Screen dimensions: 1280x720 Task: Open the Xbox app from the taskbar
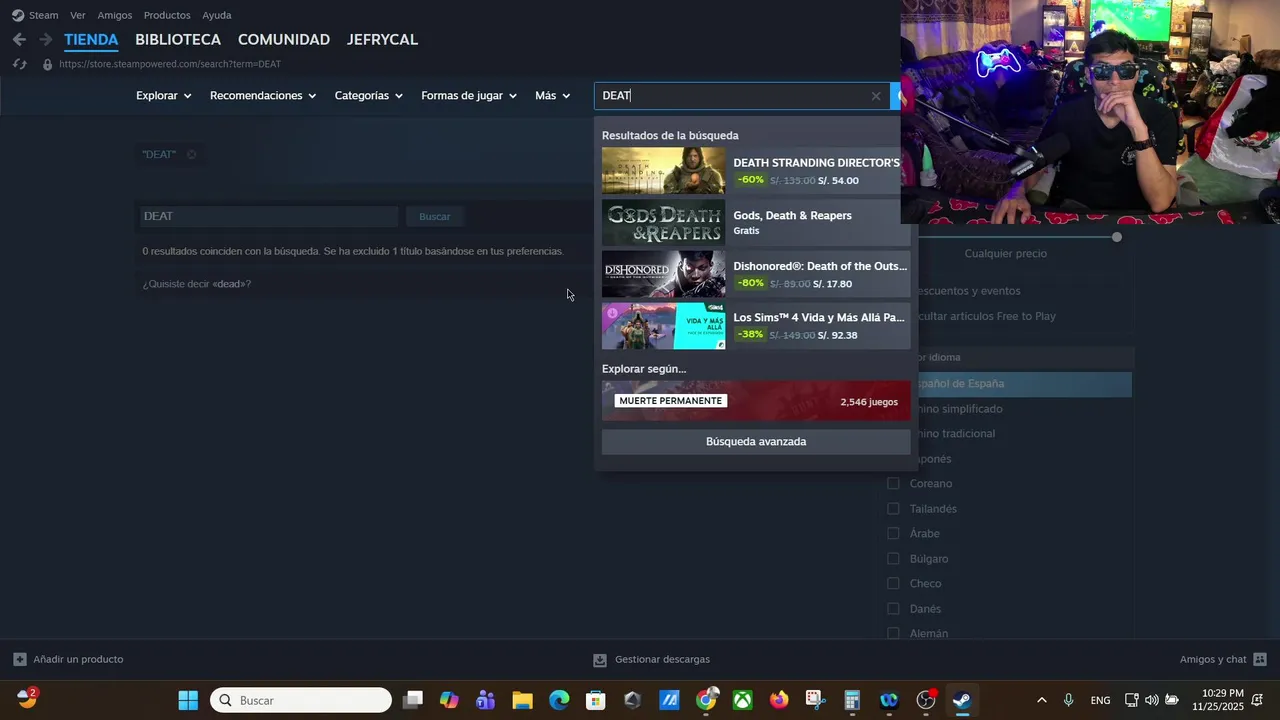(742, 700)
